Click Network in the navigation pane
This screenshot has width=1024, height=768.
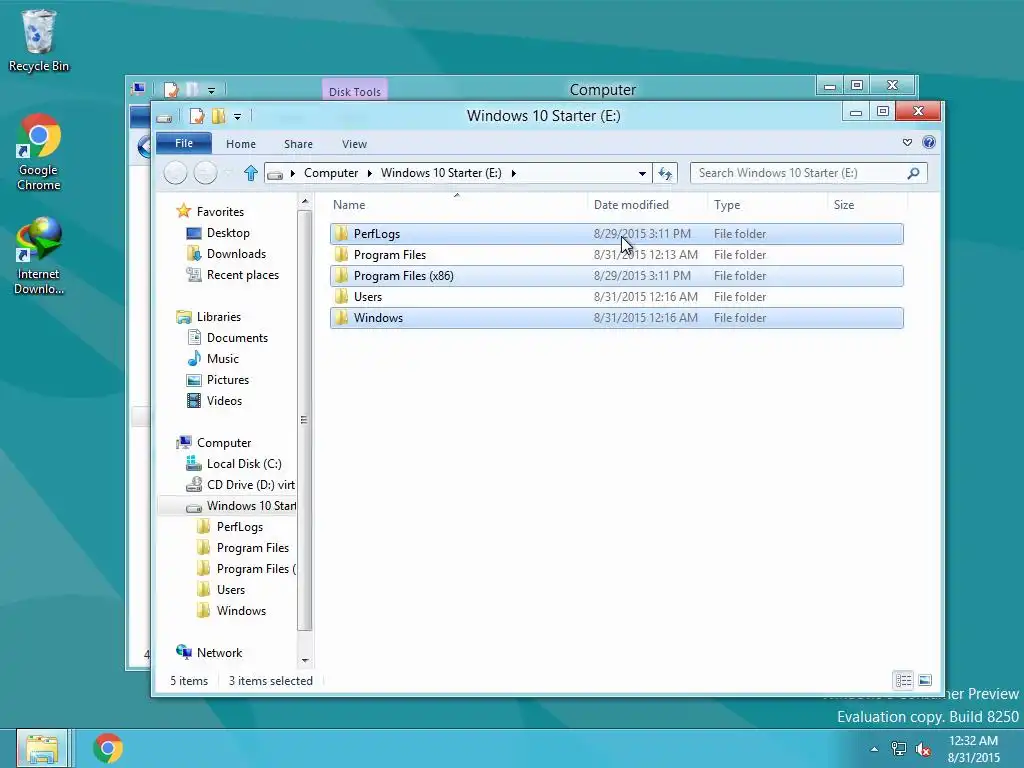(219, 652)
